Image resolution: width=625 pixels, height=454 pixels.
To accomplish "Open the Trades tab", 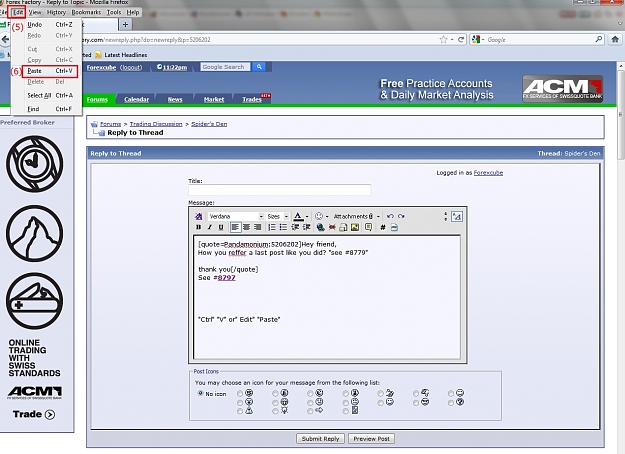I will pos(252,99).
